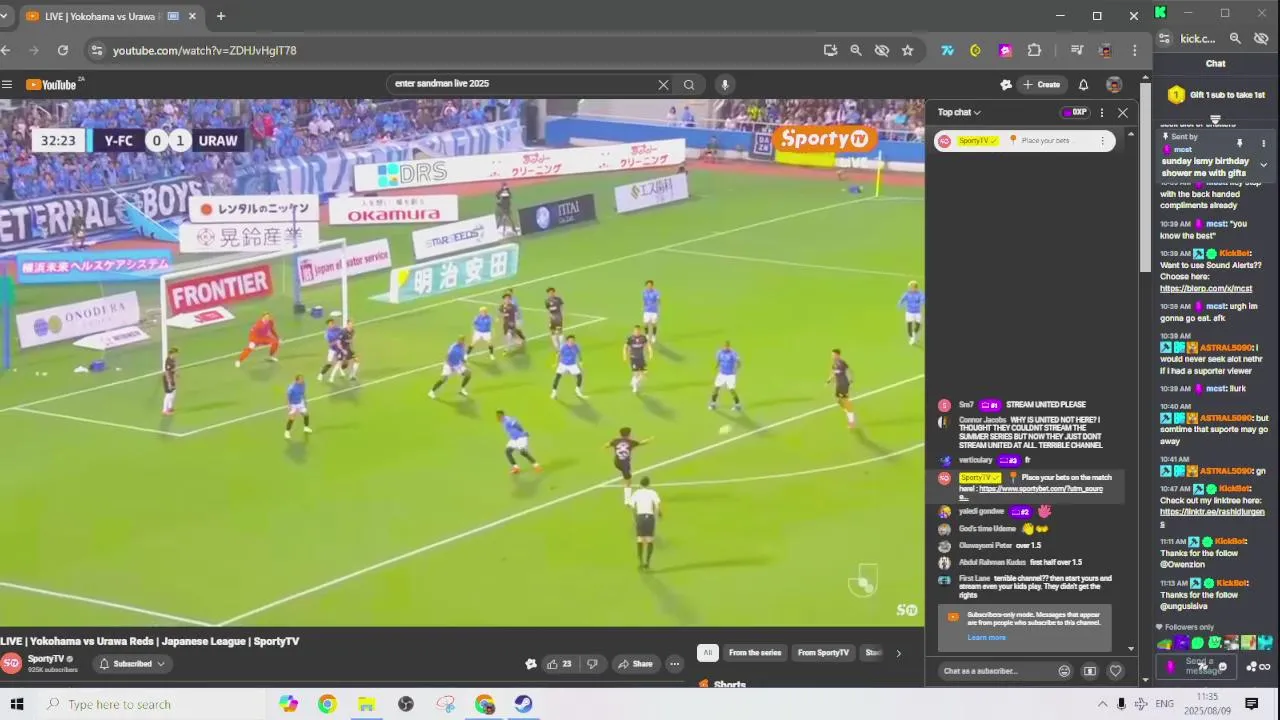Select the All filter chip
The height and width of the screenshot is (720, 1280).
707,653
